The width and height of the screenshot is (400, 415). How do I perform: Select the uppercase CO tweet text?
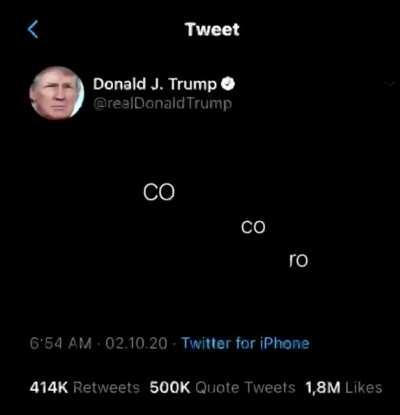[159, 192]
